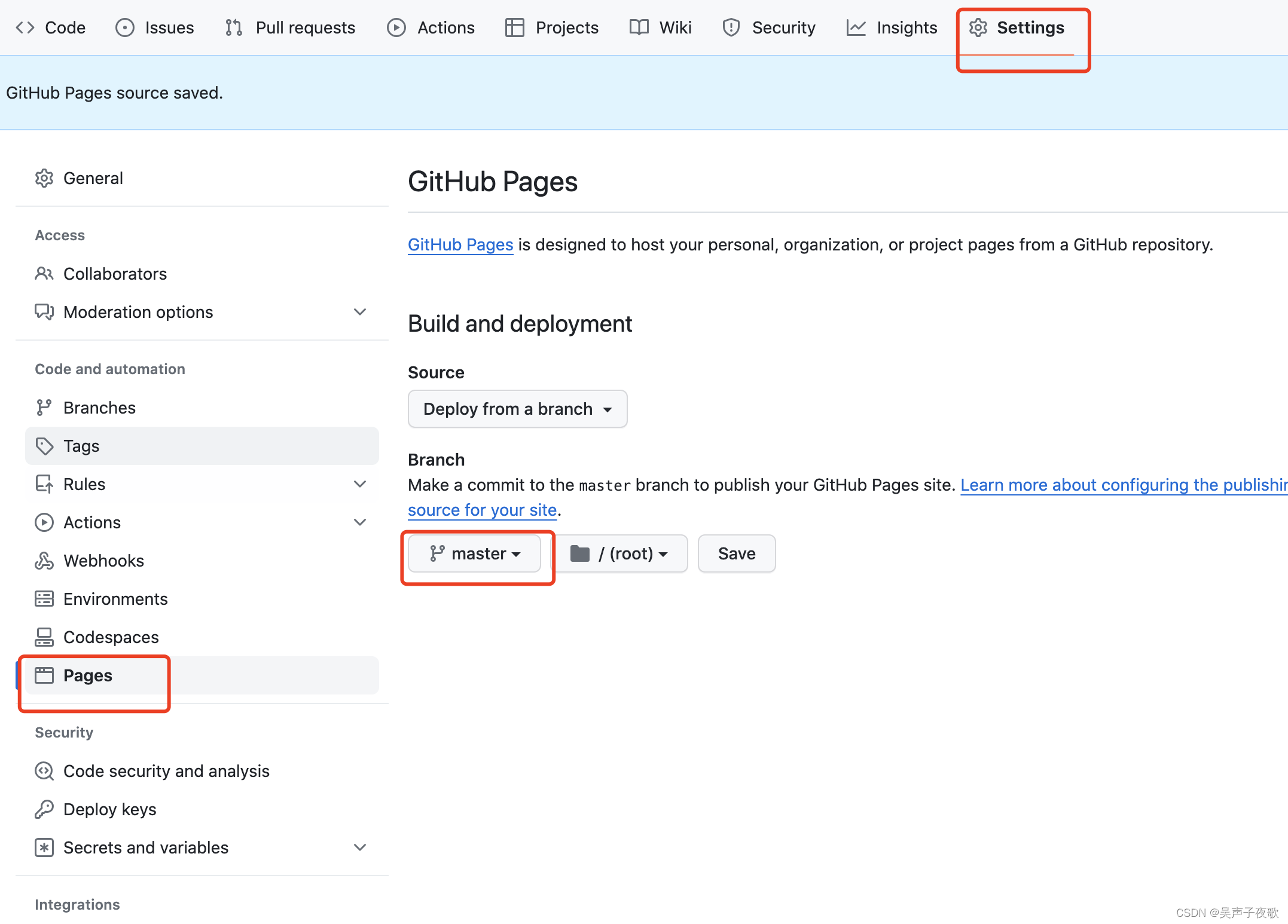Open Secrets and variables settings

202,847
